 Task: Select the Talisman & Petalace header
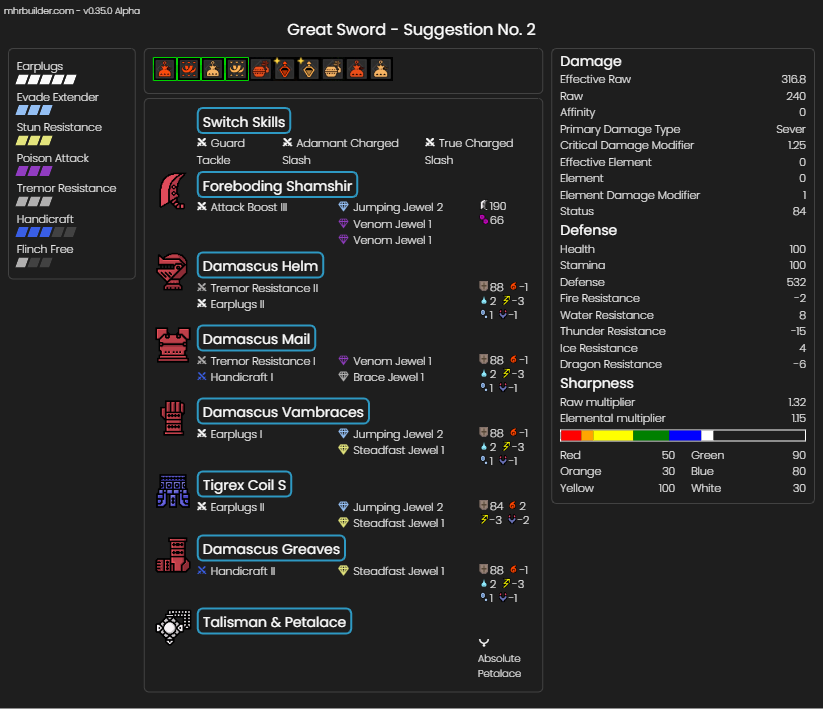[x=274, y=621]
